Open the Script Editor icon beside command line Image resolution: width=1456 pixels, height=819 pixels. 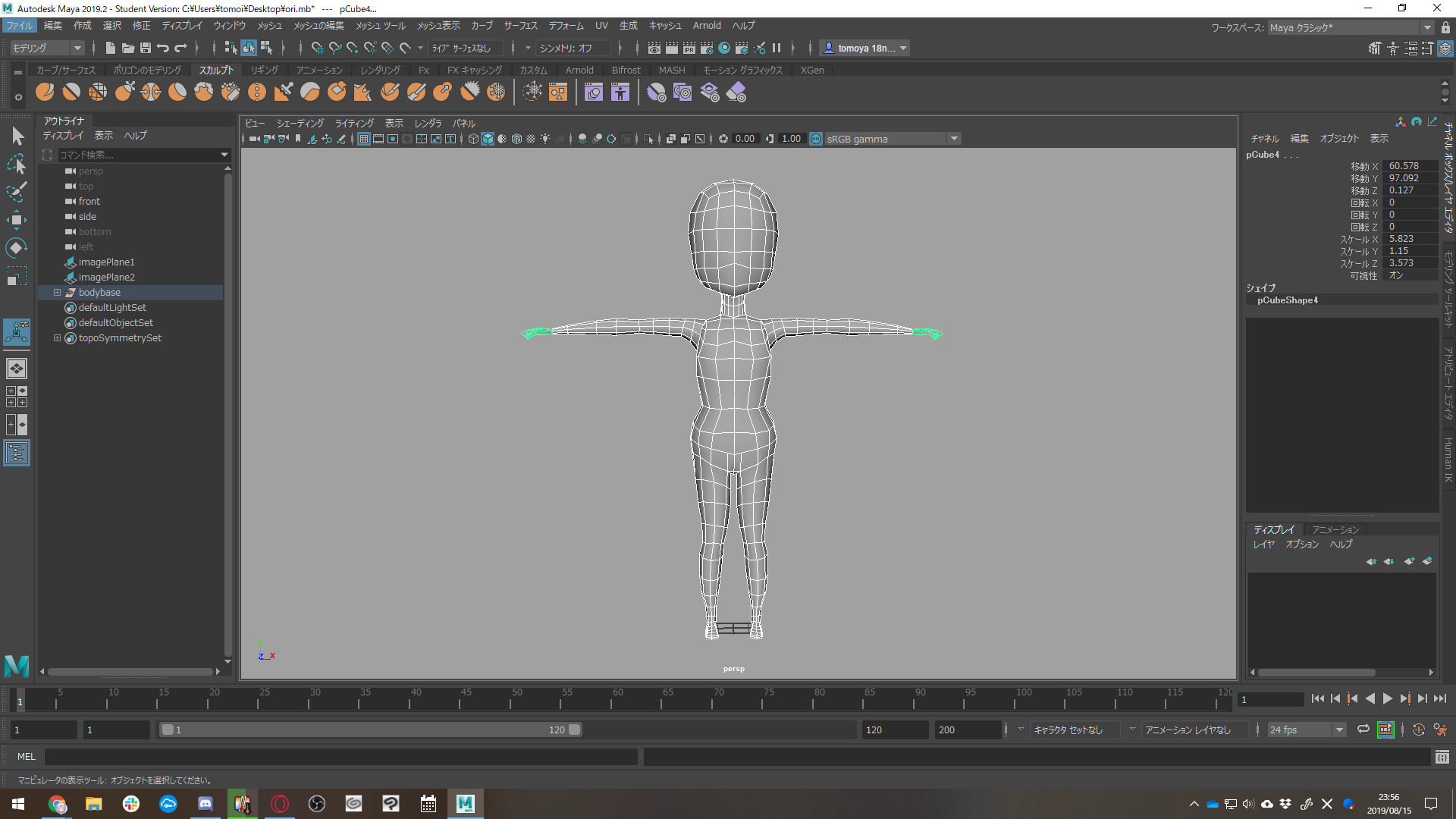tap(1442, 757)
